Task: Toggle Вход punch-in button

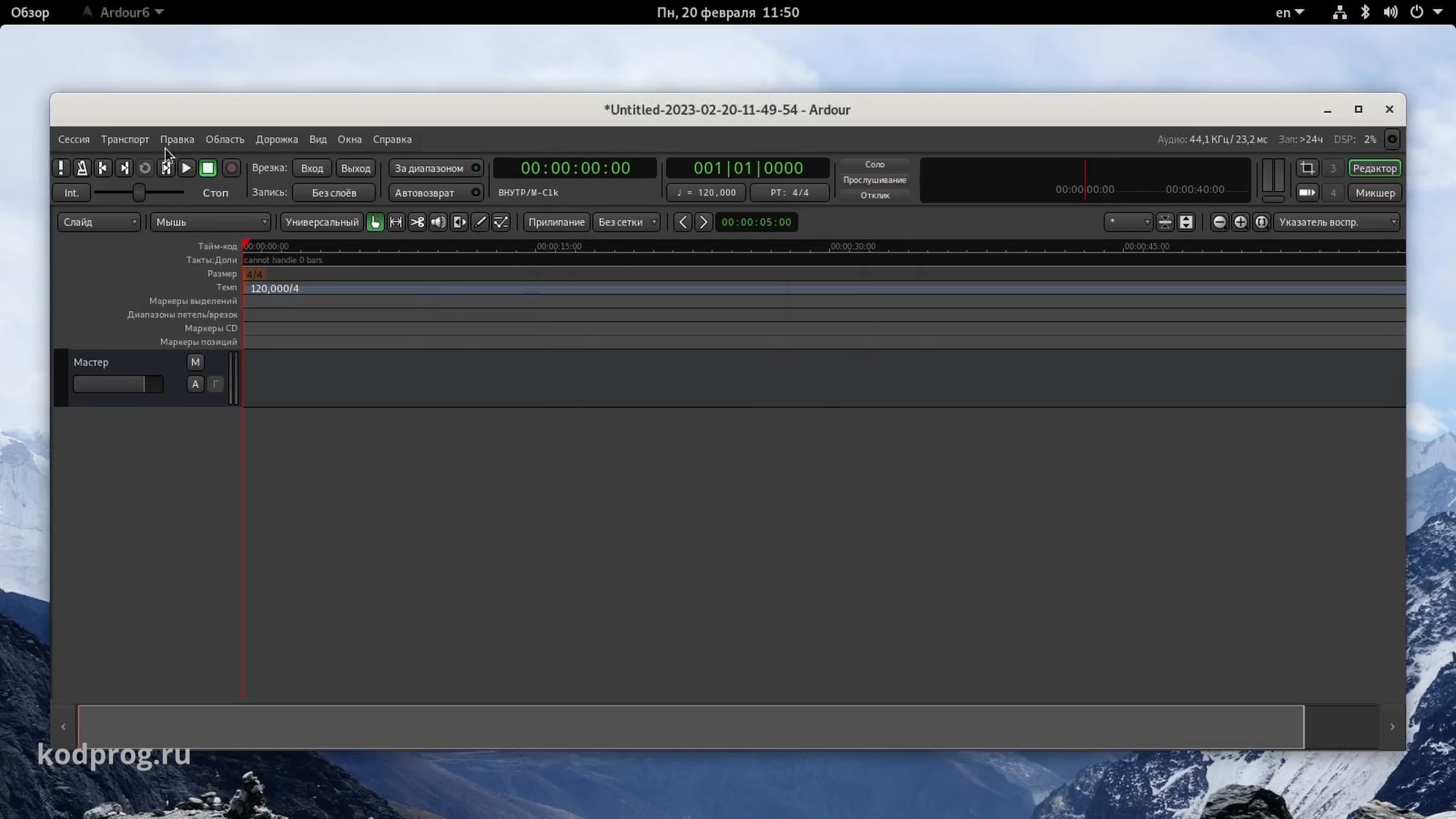Action: pyautogui.click(x=312, y=168)
